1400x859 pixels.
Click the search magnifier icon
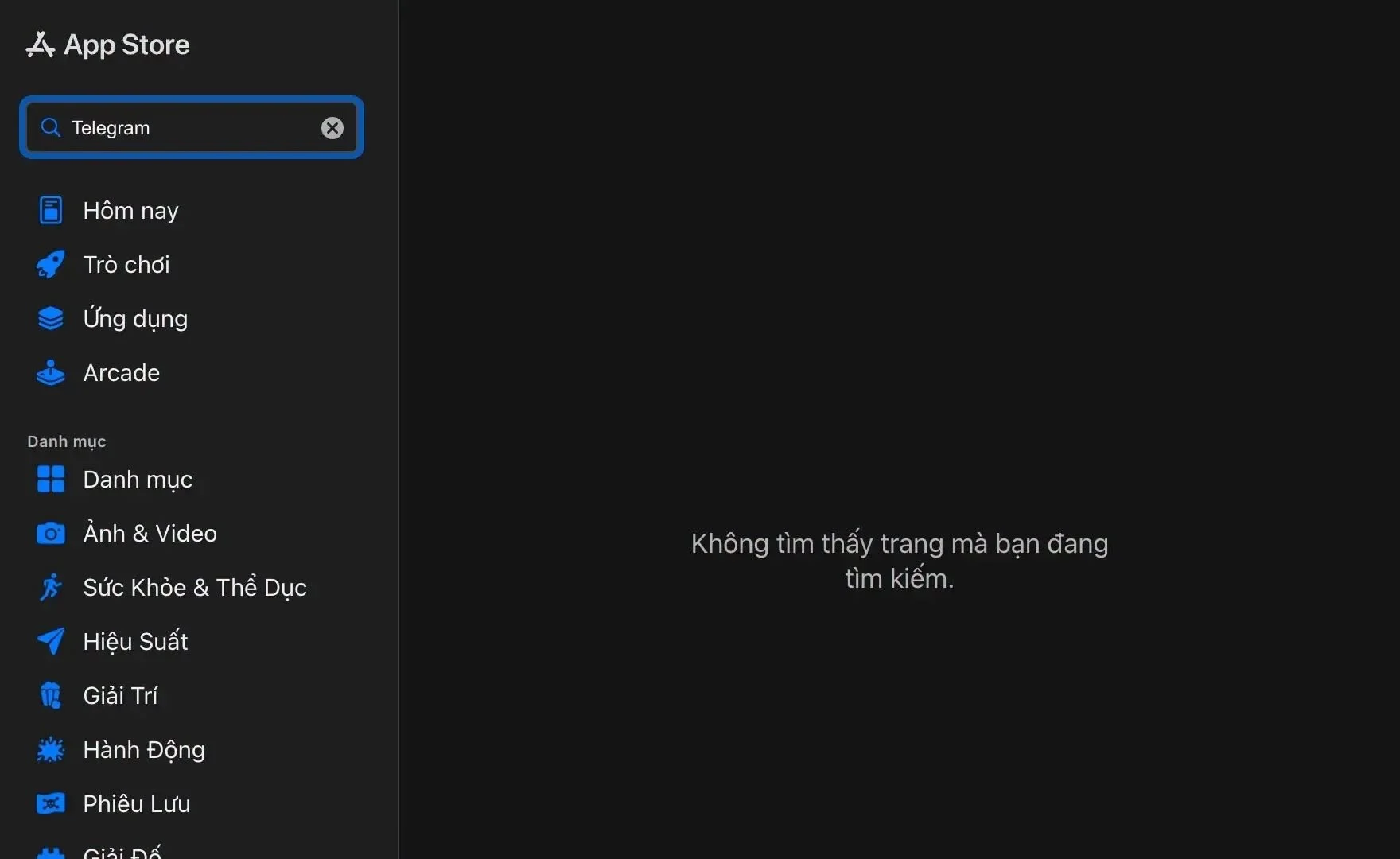(x=50, y=127)
